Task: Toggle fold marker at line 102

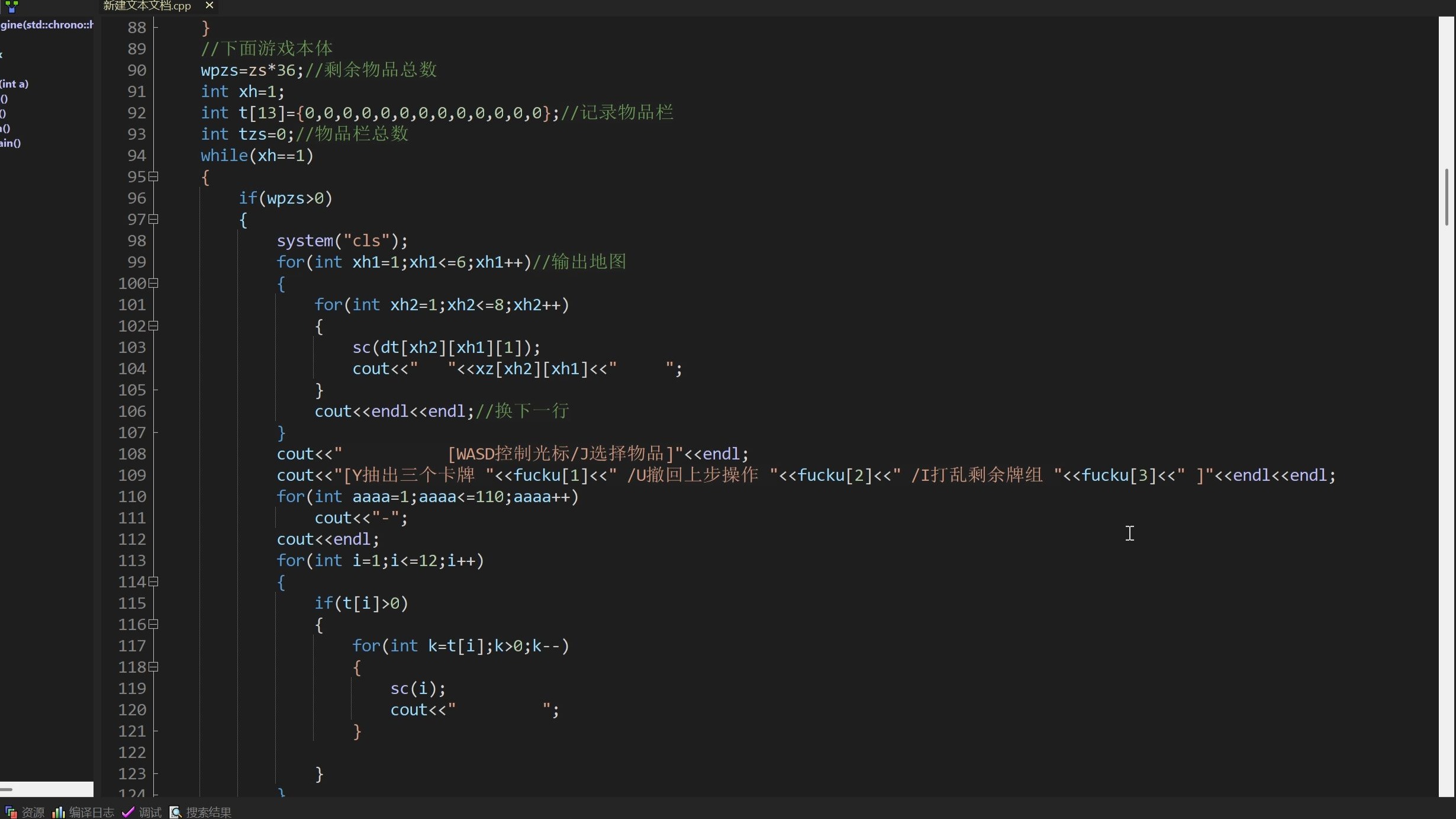Action: click(x=153, y=326)
